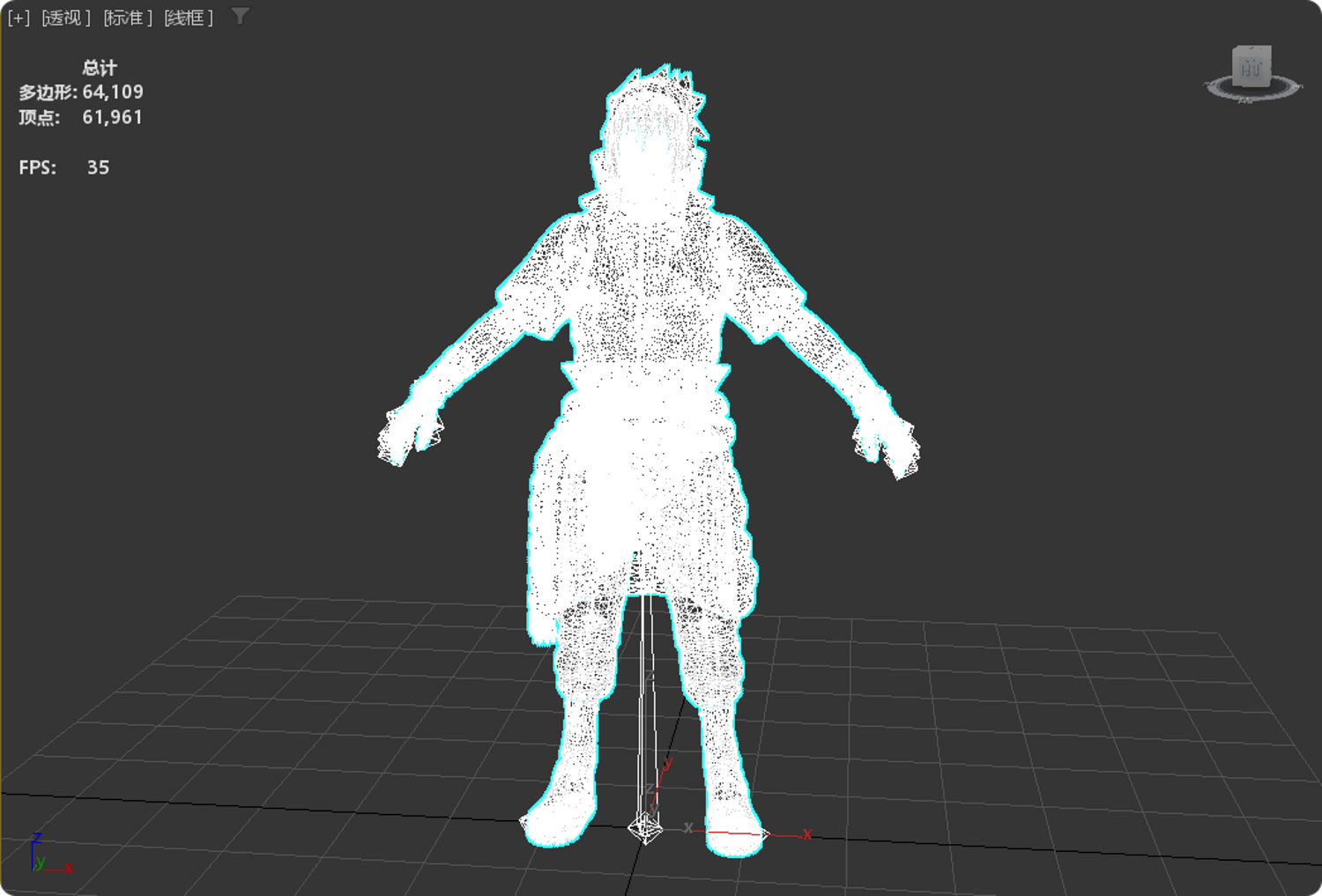This screenshot has height=896, width=1322.
Task: Click the viewport filter funnel icon
Action: click(x=240, y=17)
